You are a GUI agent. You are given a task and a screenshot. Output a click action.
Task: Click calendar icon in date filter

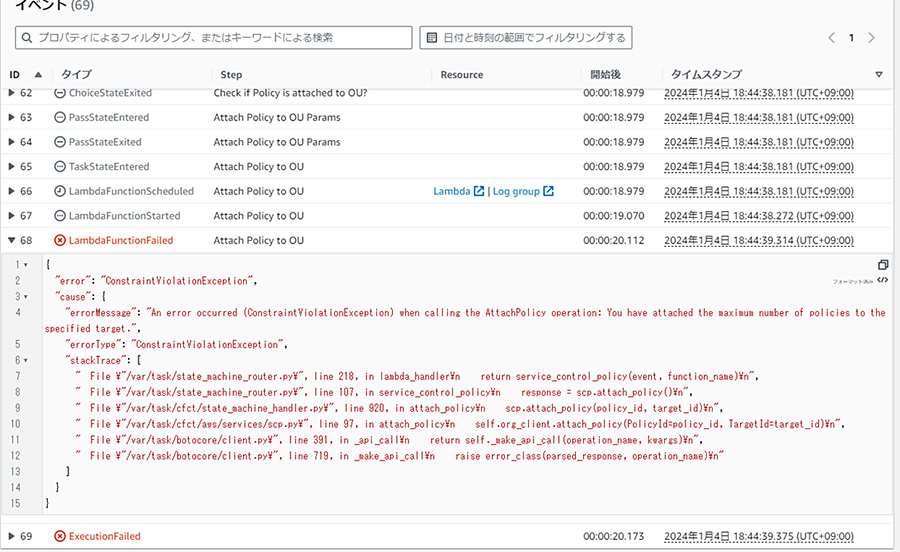pyautogui.click(x=432, y=38)
